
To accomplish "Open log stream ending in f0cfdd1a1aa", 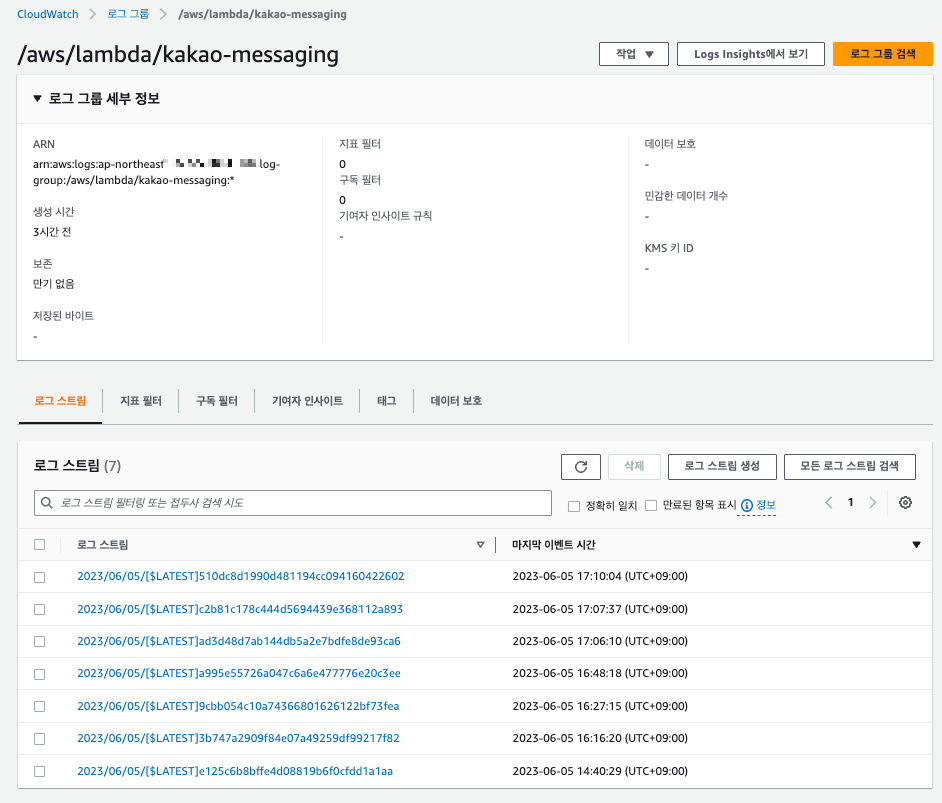I will click(235, 771).
